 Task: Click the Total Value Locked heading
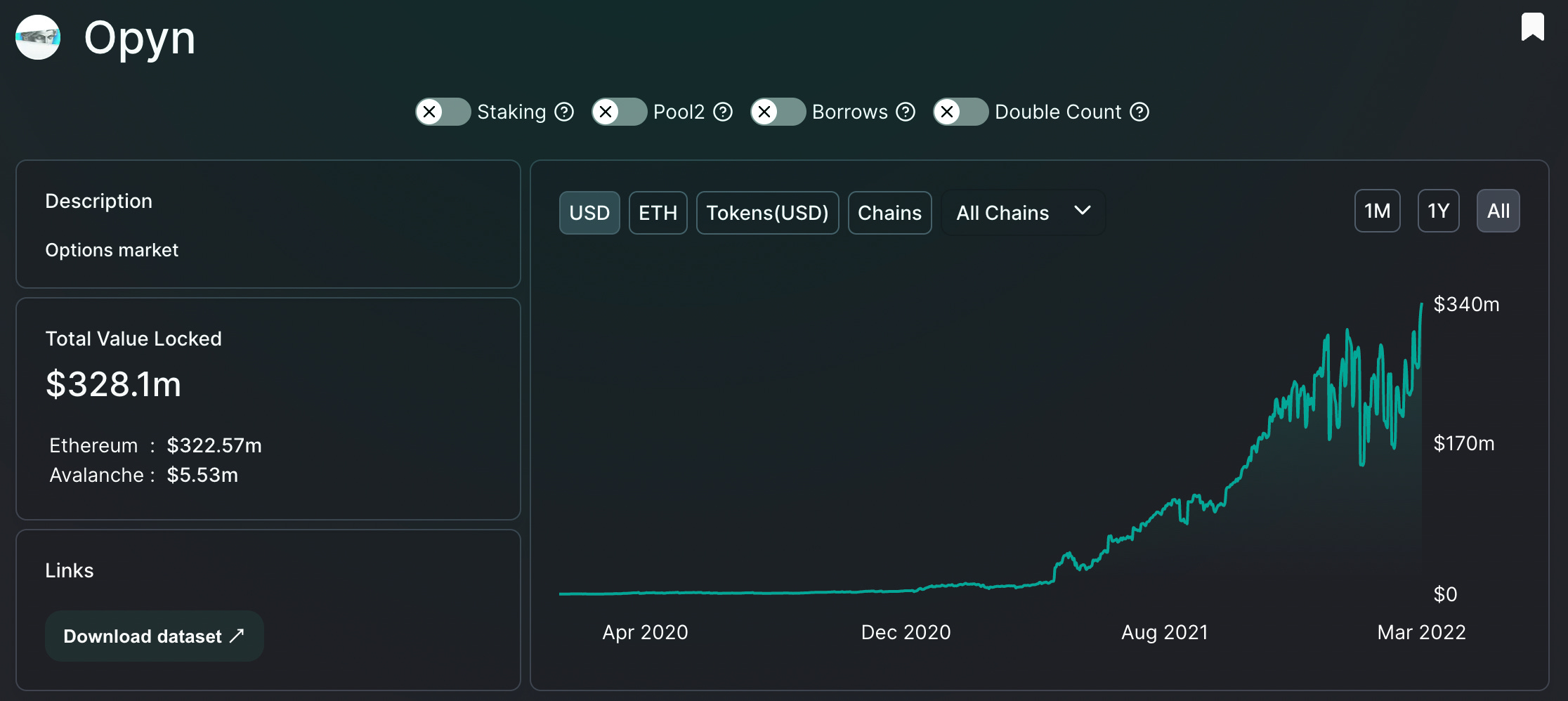(133, 339)
